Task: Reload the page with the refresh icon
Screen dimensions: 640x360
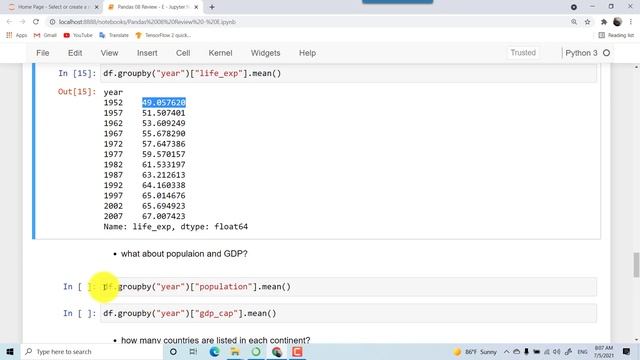Action: pos(36,22)
